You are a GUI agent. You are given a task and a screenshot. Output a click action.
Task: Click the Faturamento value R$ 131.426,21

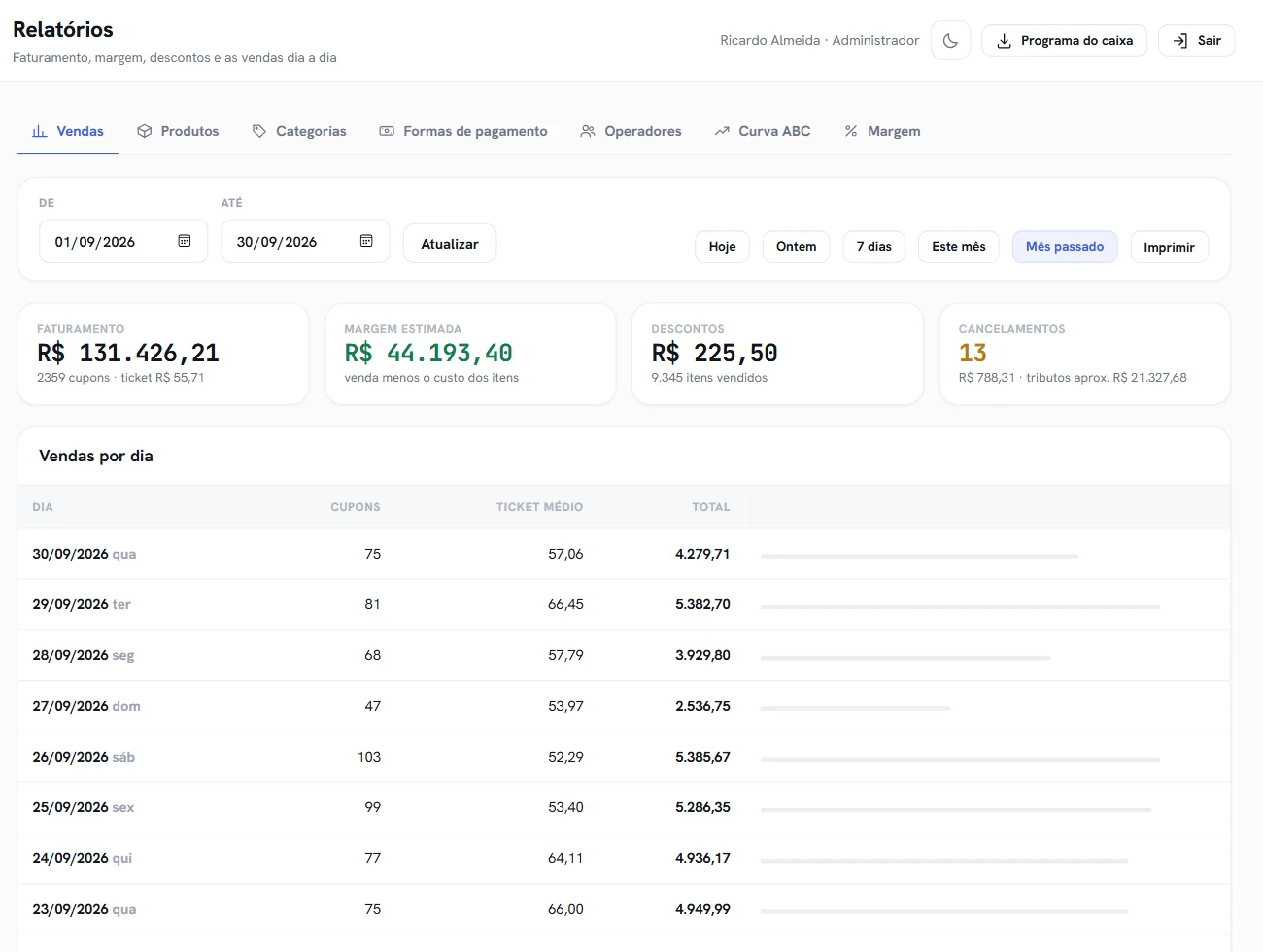128,353
